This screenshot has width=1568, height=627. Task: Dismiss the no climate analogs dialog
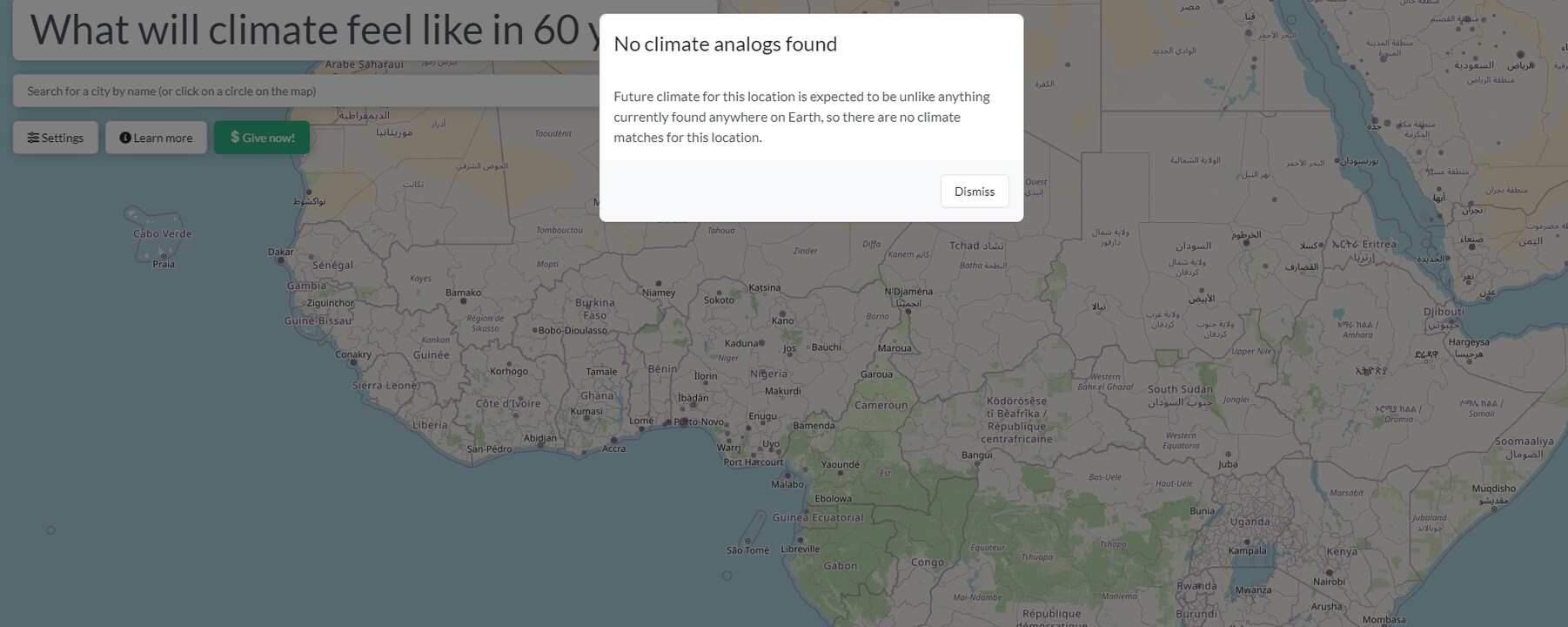pos(974,192)
